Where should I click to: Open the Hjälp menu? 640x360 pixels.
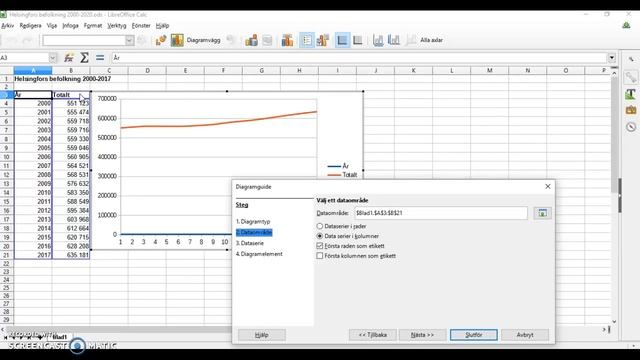[162, 25]
